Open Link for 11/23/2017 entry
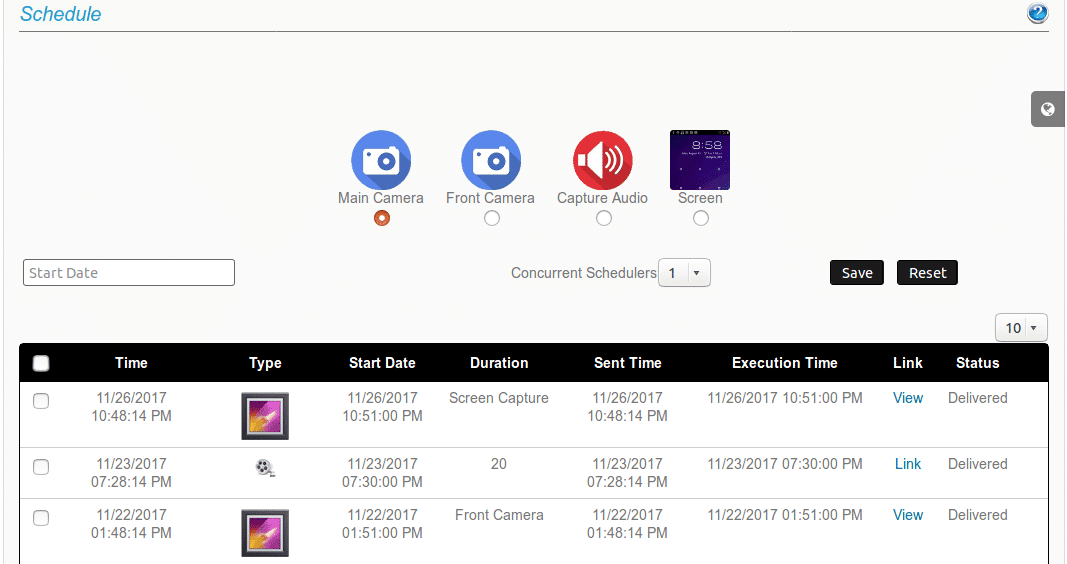This screenshot has width=1067, height=564. click(908, 464)
